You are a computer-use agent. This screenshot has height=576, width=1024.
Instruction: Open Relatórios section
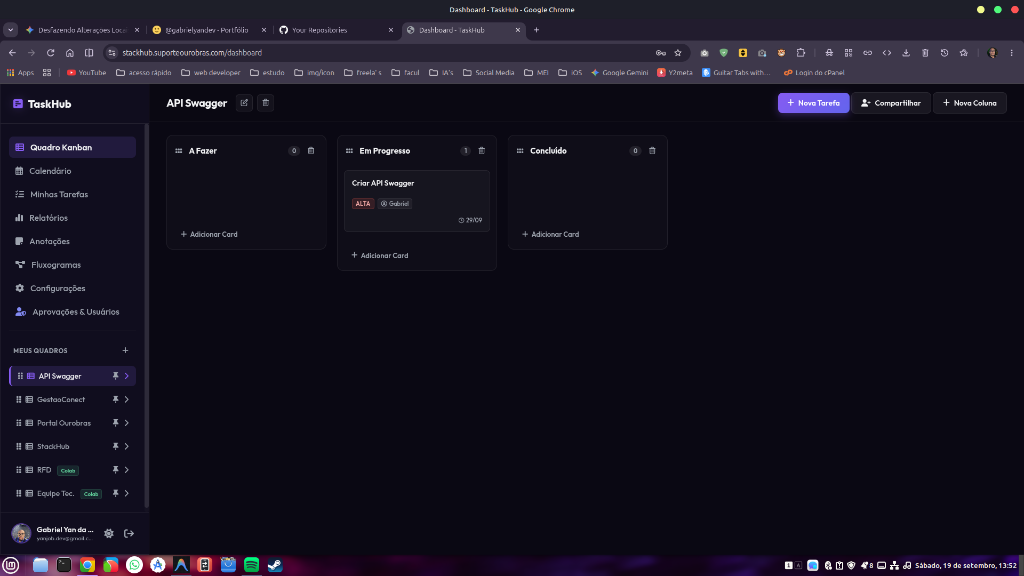tap(72, 218)
